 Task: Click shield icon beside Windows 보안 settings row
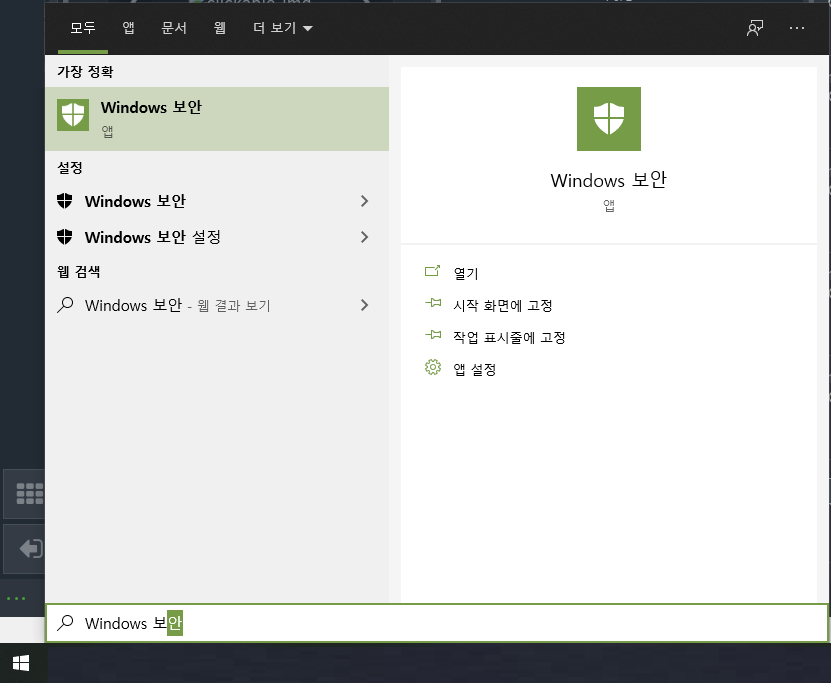65,201
